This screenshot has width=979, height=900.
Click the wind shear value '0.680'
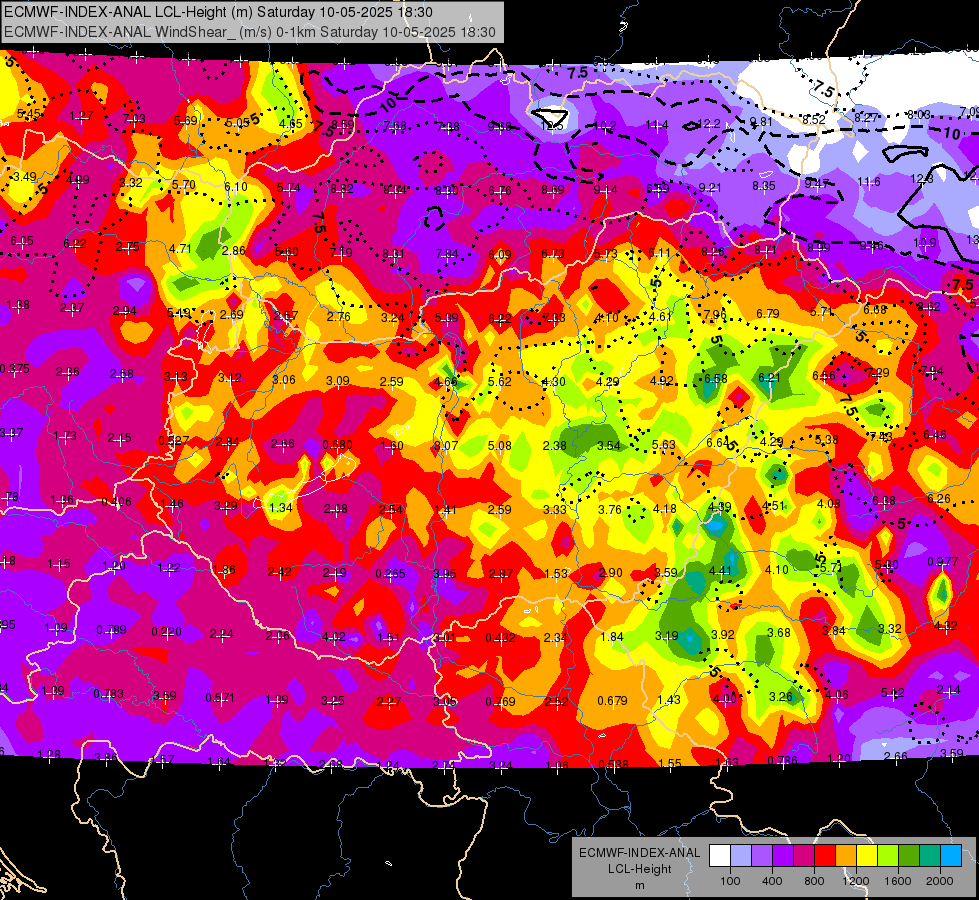(x=337, y=445)
